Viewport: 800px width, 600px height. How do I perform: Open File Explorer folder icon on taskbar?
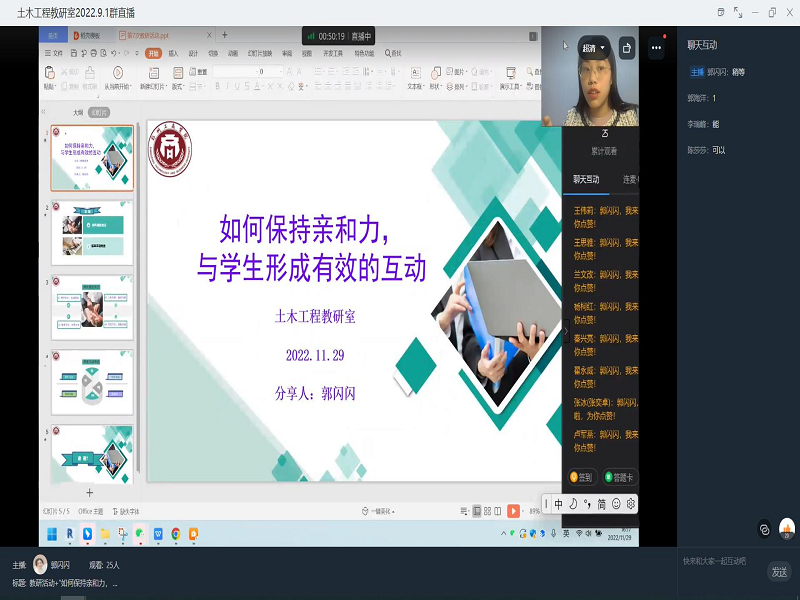coord(105,534)
